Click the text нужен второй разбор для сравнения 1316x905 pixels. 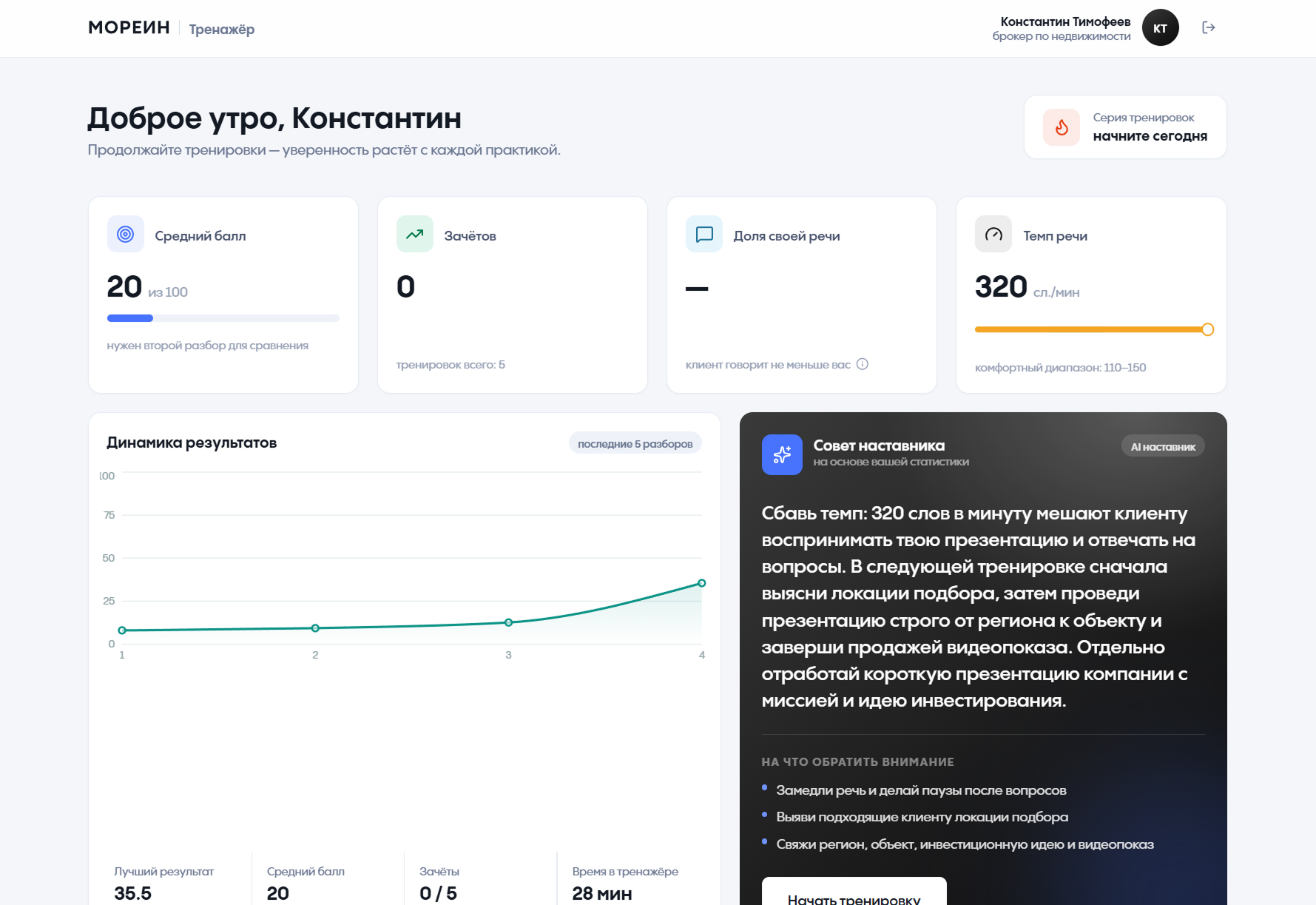(x=208, y=346)
